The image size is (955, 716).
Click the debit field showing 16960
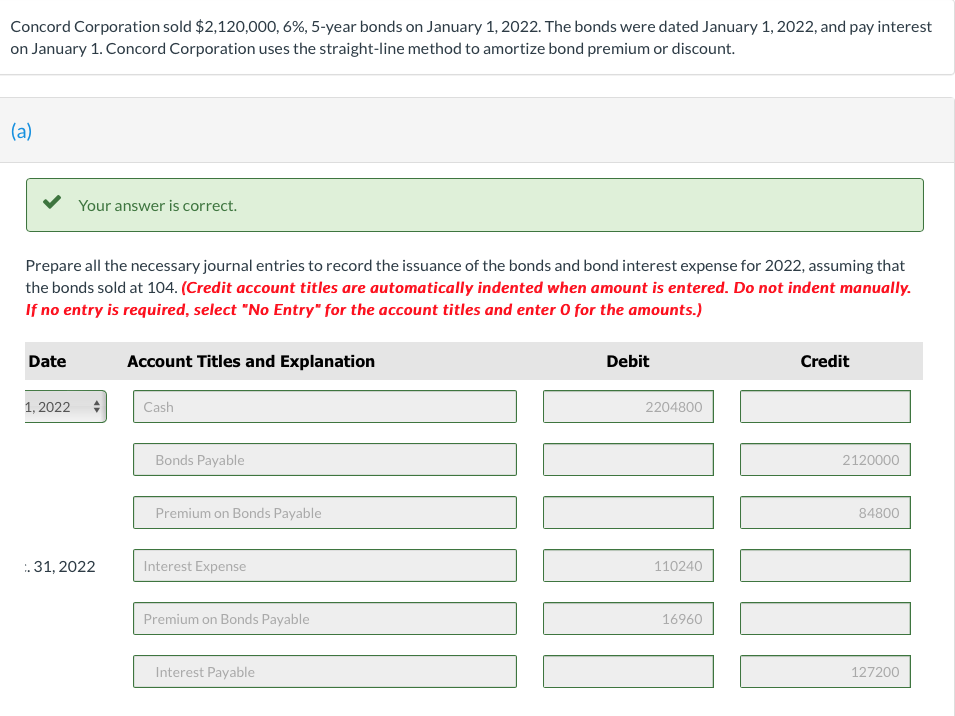coord(628,619)
